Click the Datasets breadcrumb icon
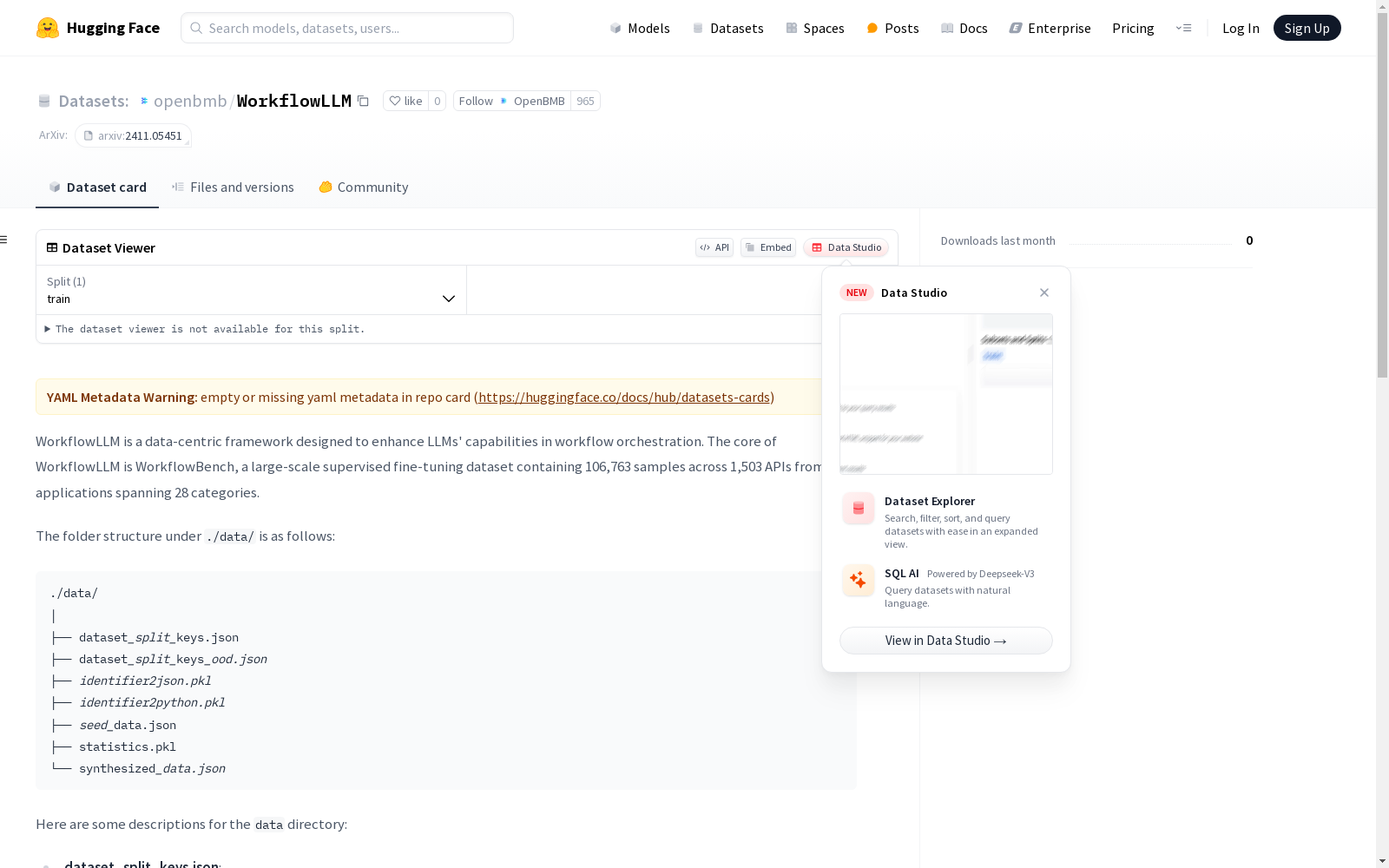 [44, 102]
